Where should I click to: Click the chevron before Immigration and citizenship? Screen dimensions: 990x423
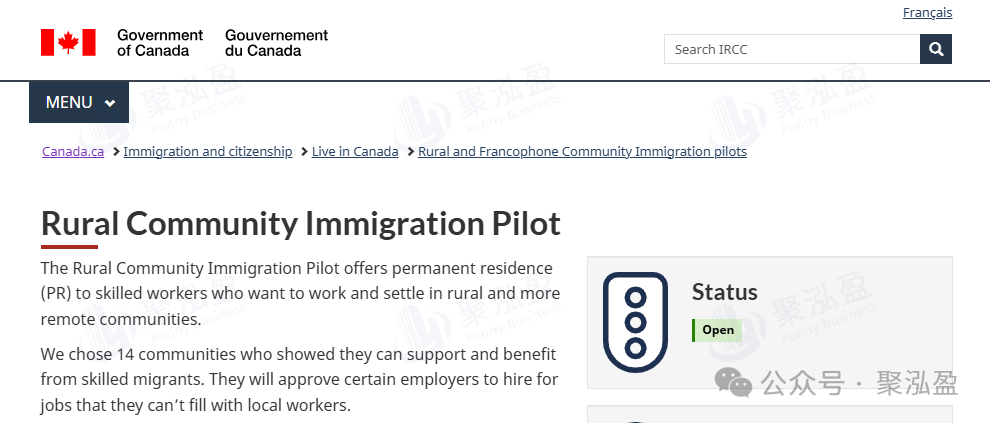coord(116,152)
